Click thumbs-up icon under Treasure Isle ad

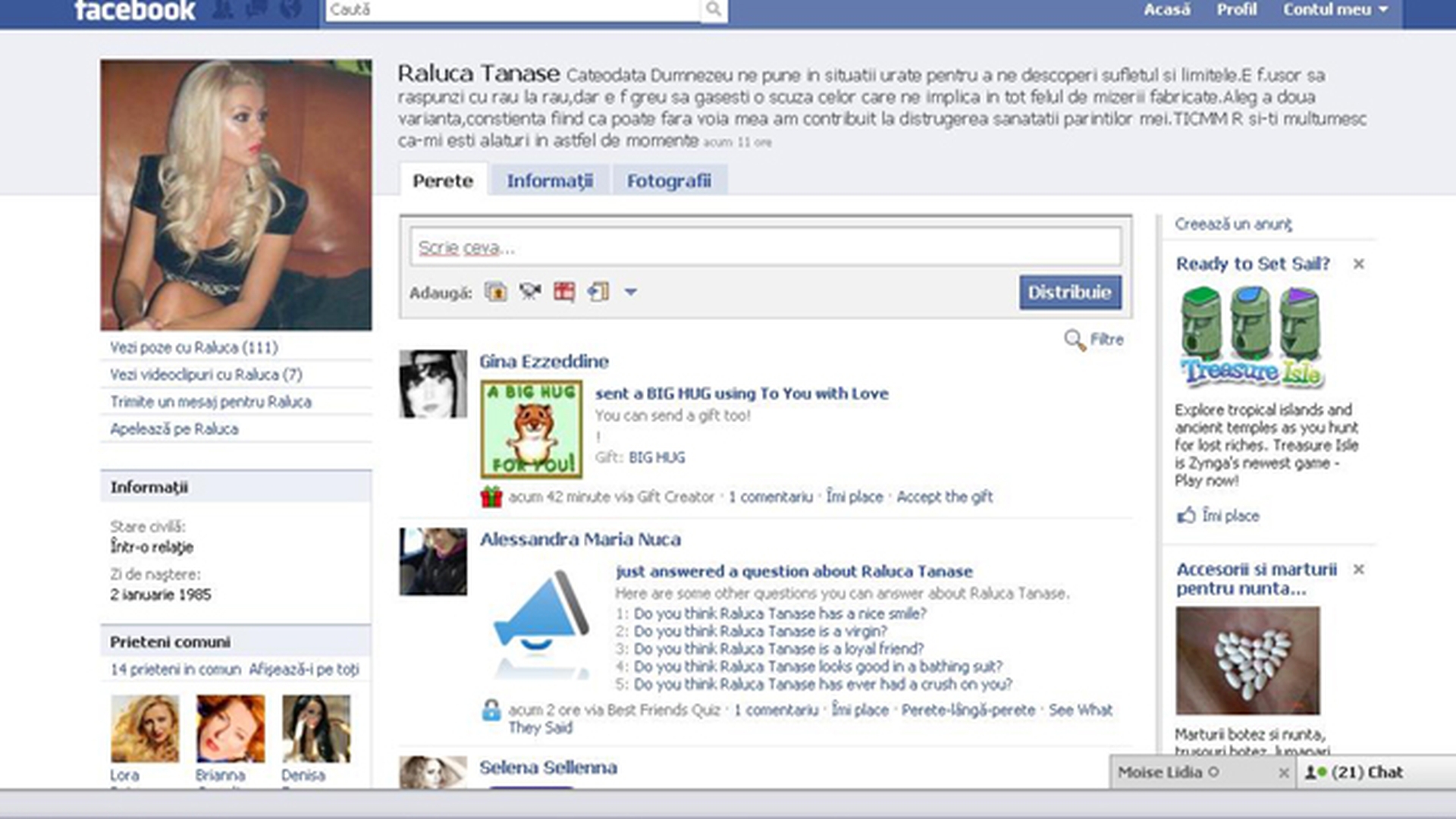1186,516
